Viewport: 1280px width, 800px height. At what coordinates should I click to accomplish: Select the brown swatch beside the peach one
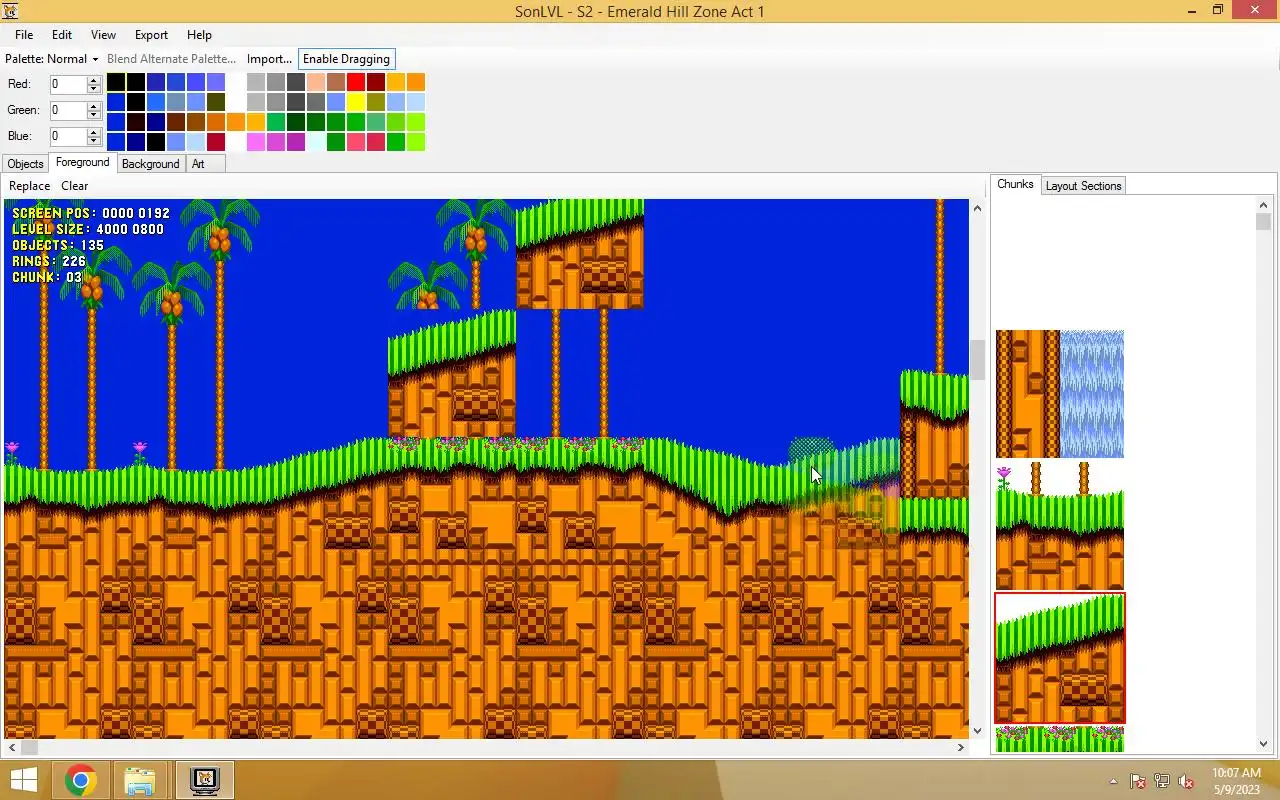click(335, 82)
